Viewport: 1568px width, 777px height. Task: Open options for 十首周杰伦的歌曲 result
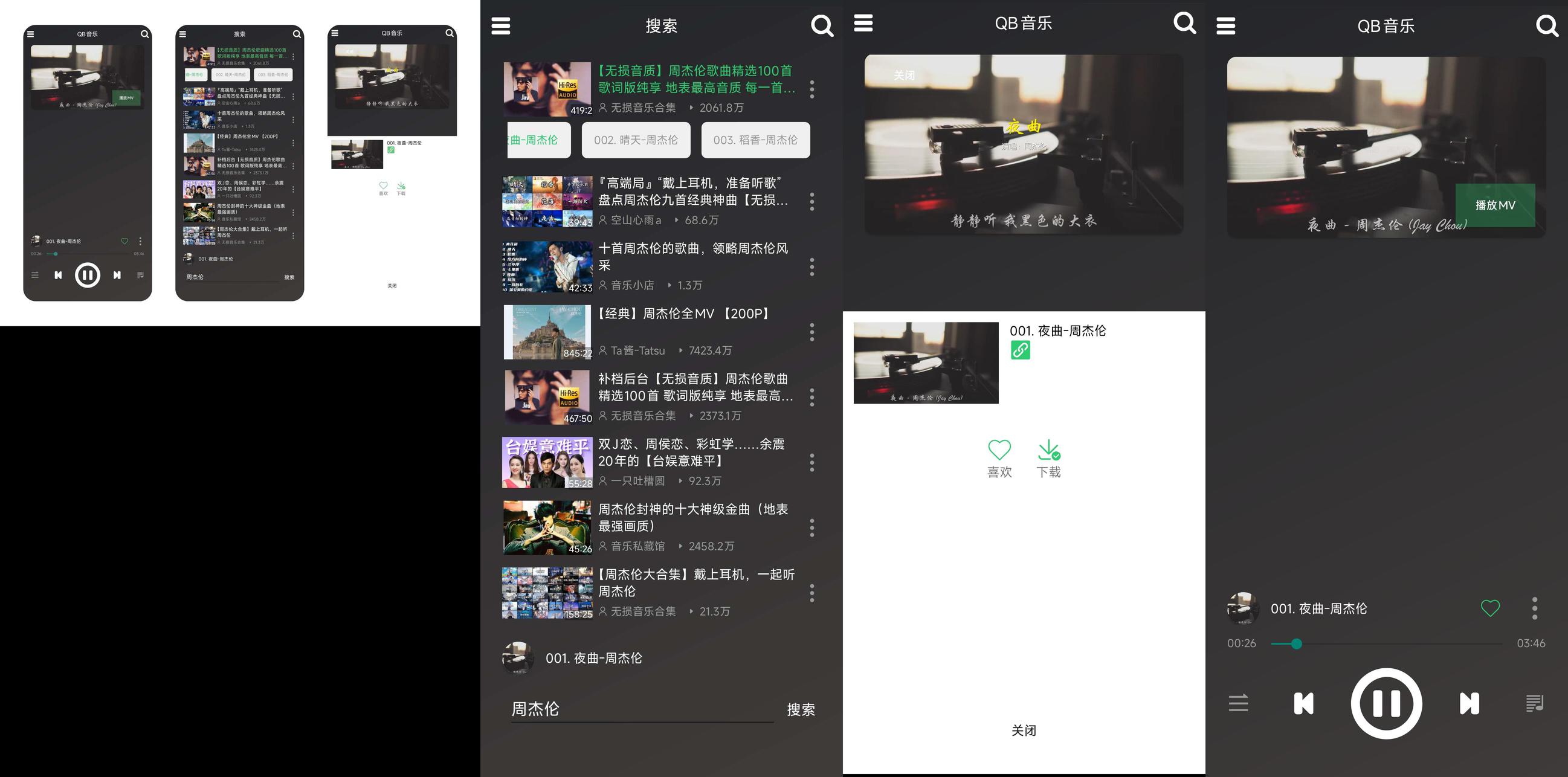(812, 266)
